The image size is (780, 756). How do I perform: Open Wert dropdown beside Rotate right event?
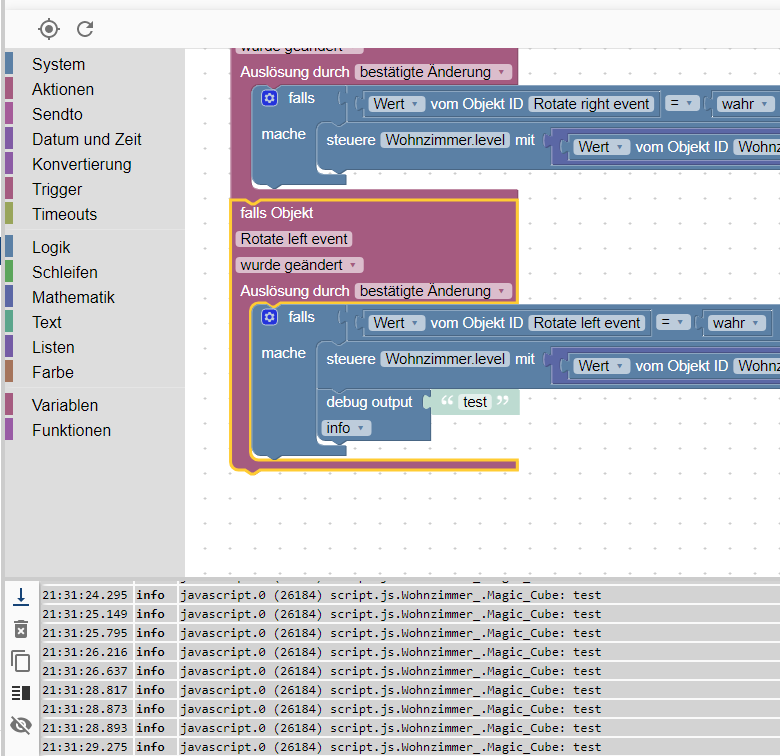(396, 103)
